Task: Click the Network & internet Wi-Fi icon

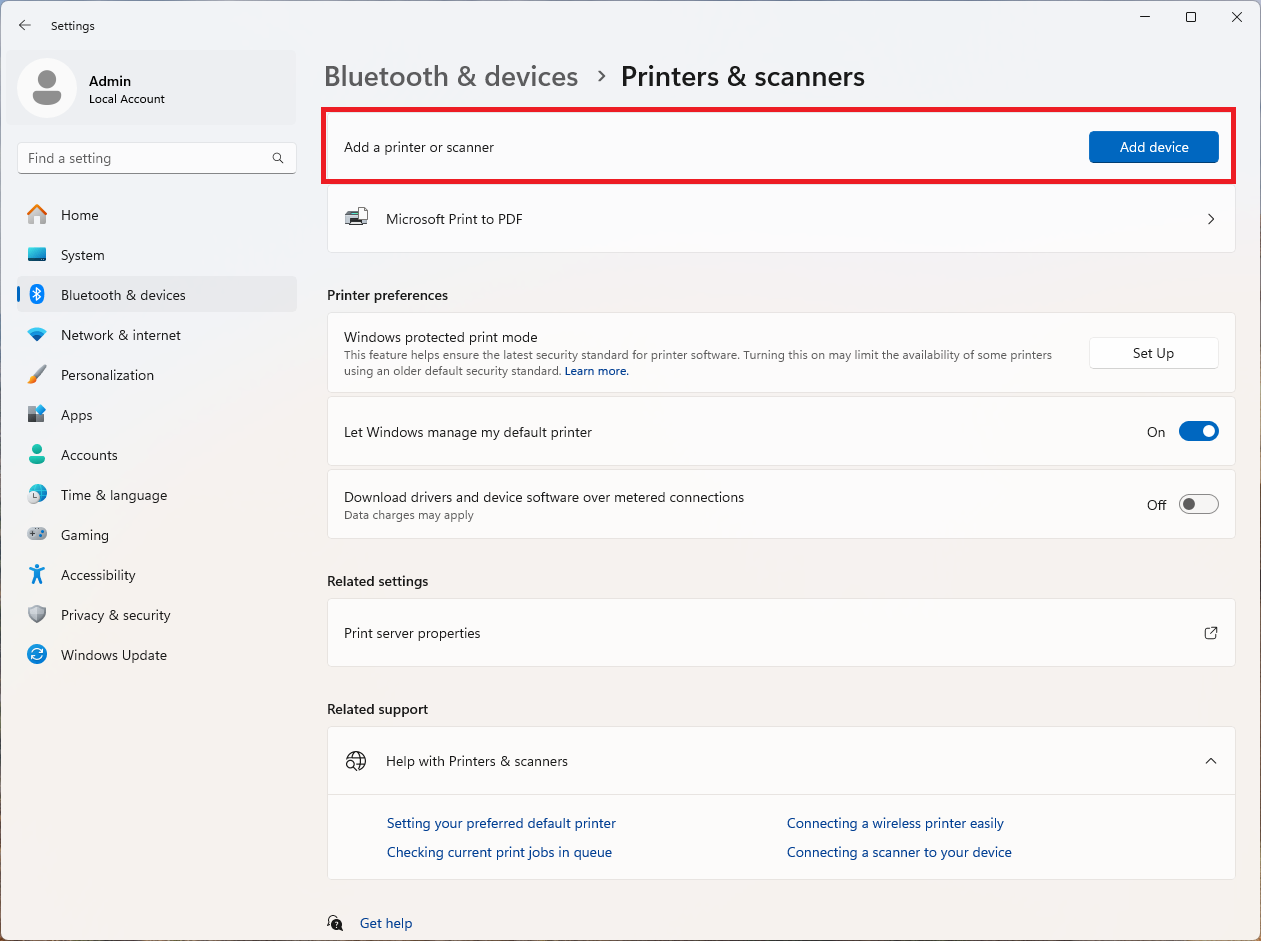Action: pos(37,335)
